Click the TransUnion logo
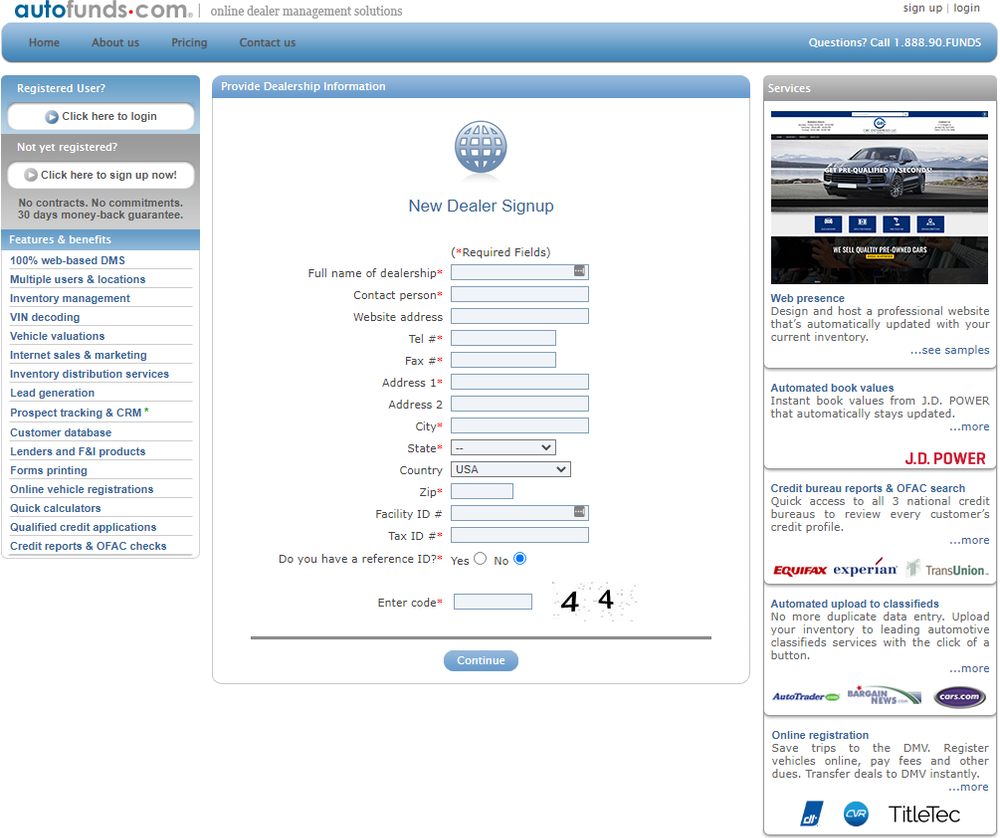 point(948,569)
